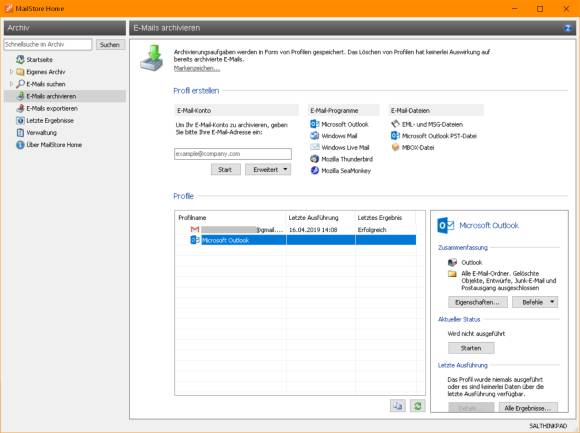
Task: Click the Suchen button
Action: point(110,44)
